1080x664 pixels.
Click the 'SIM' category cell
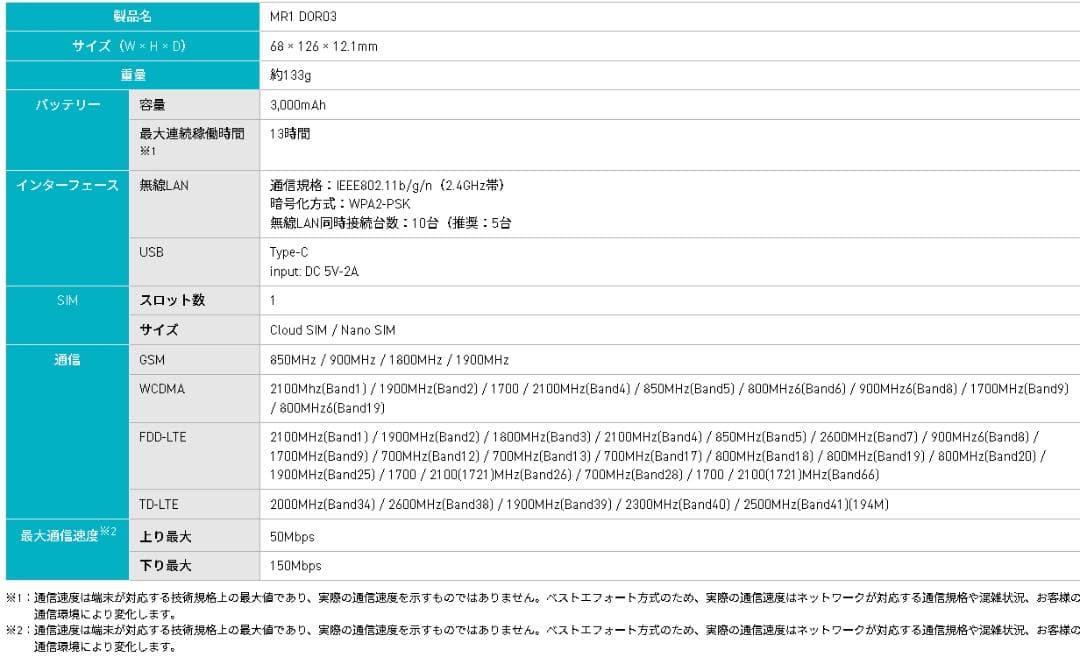pyautogui.click(x=68, y=315)
